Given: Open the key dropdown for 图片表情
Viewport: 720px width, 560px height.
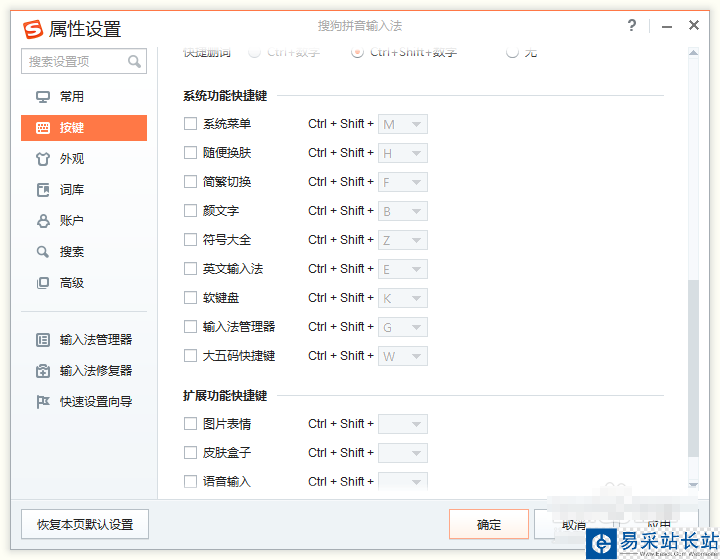Looking at the screenshot, I should pyautogui.click(x=403, y=424).
